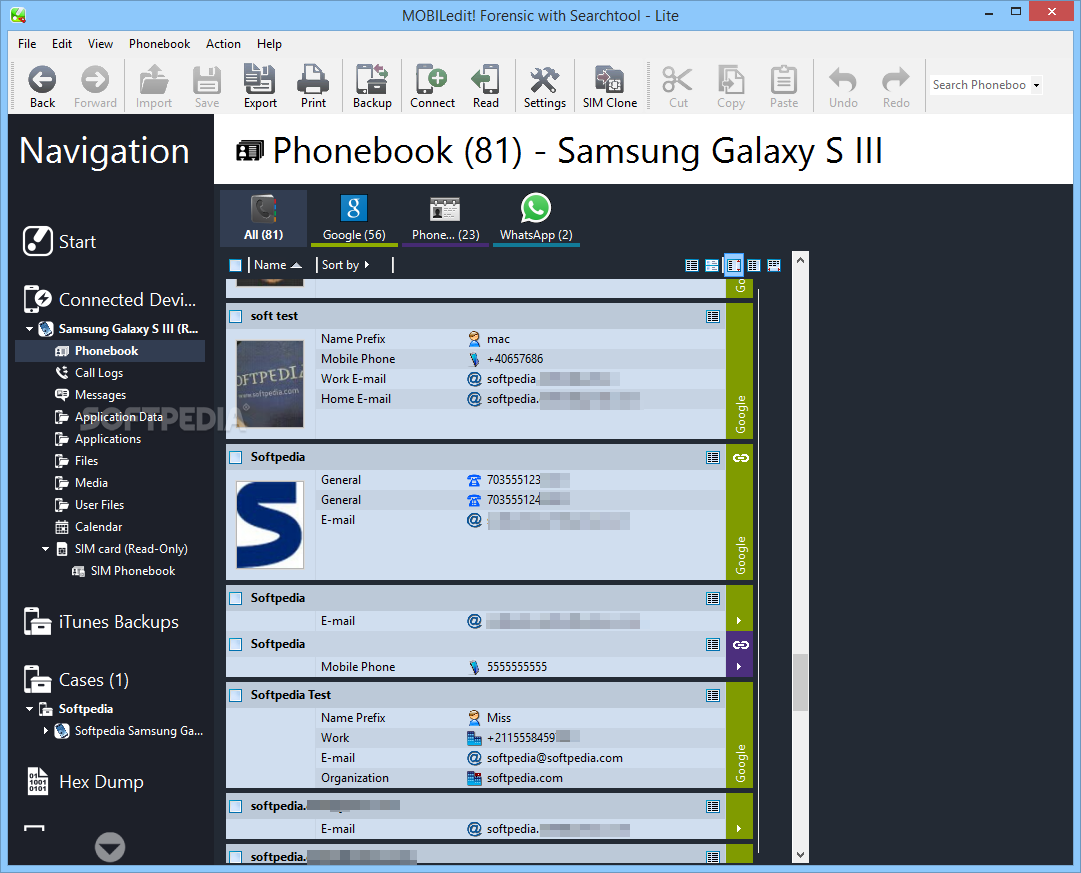This screenshot has width=1081, height=873.
Task: Tick the Softpedia E-mail-only contact checkbox
Action: tap(236, 598)
